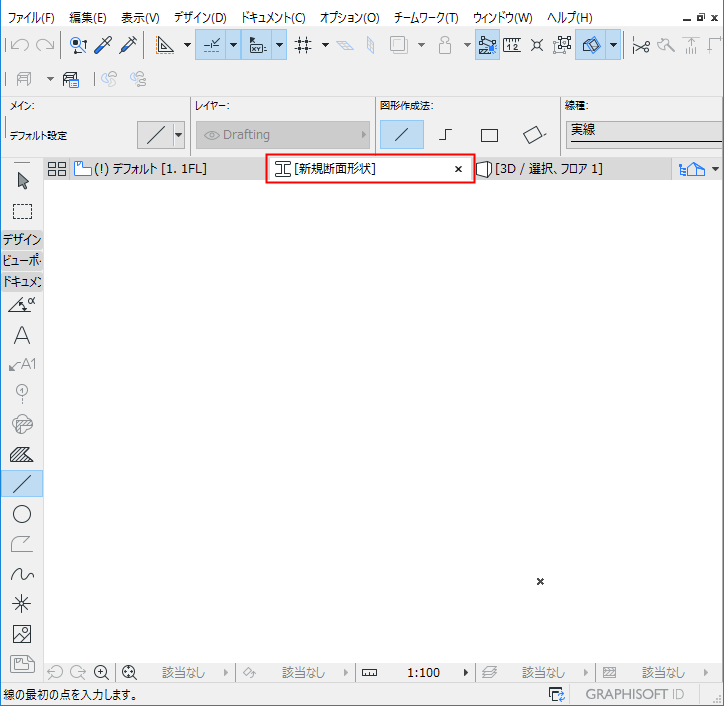Screen dimensions: 724x706
Task: Expand the ドキュメ toolbox group
Action: (22, 281)
